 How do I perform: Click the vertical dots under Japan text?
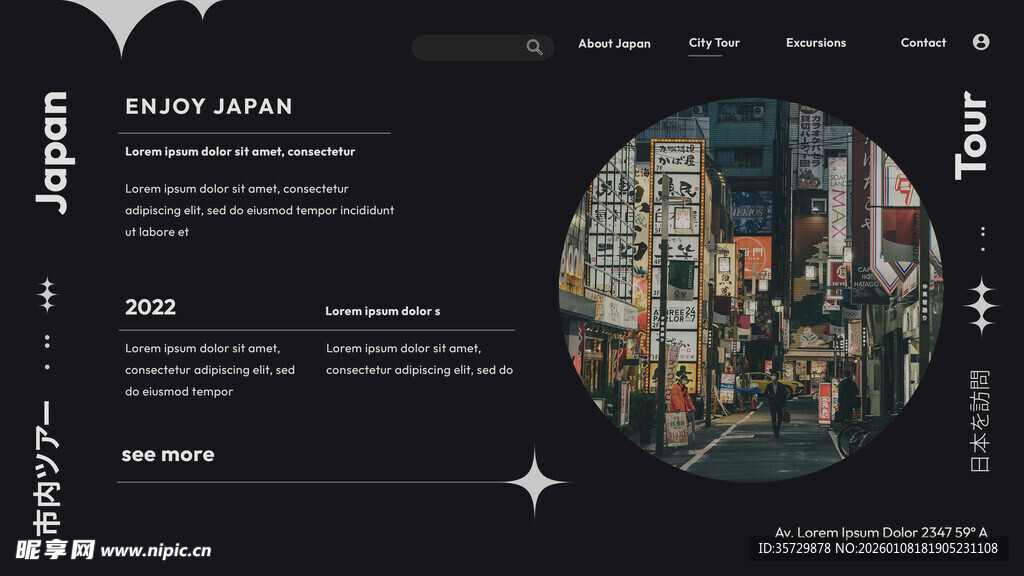click(x=47, y=353)
